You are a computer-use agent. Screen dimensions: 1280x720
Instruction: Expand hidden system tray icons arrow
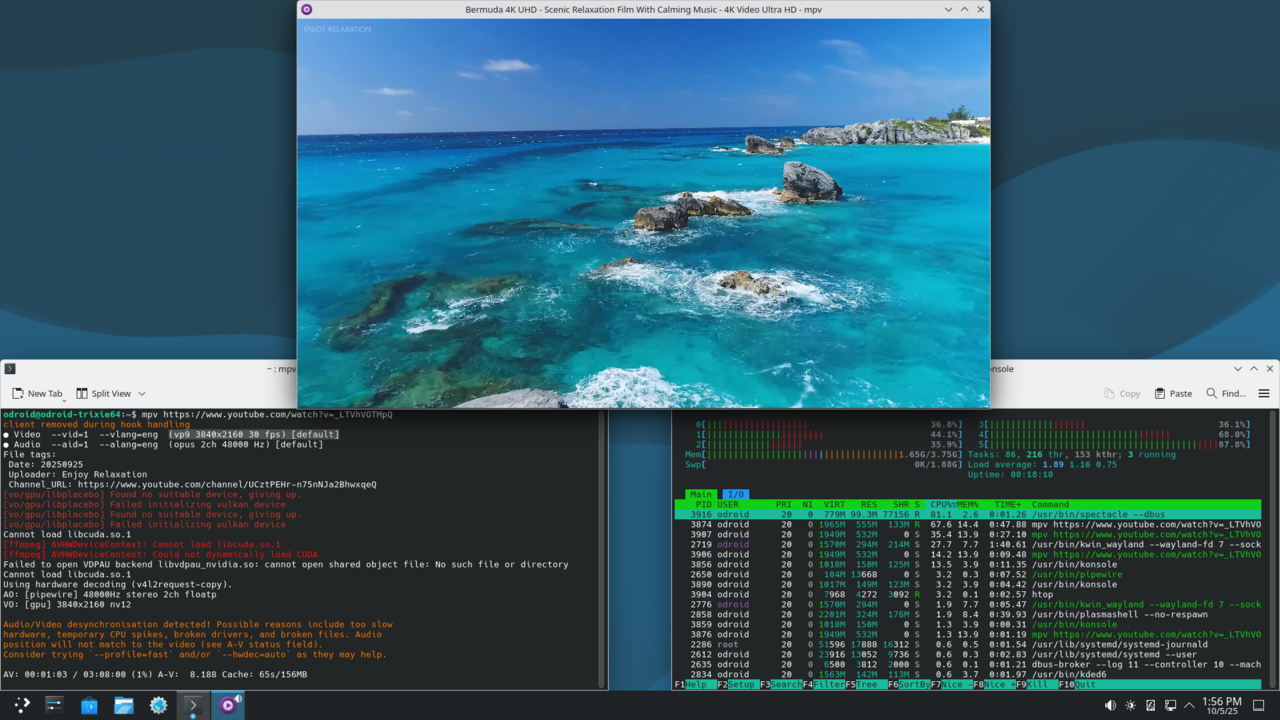click(x=1189, y=705)
